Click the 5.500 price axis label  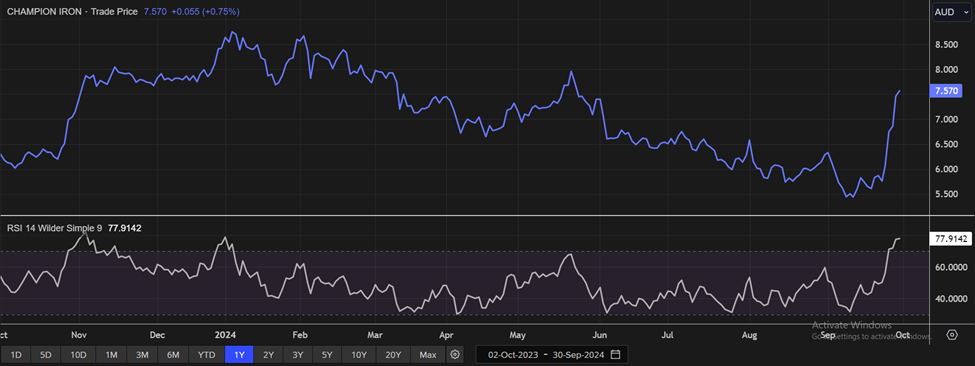pyautogui.click(x=945, y=194)
